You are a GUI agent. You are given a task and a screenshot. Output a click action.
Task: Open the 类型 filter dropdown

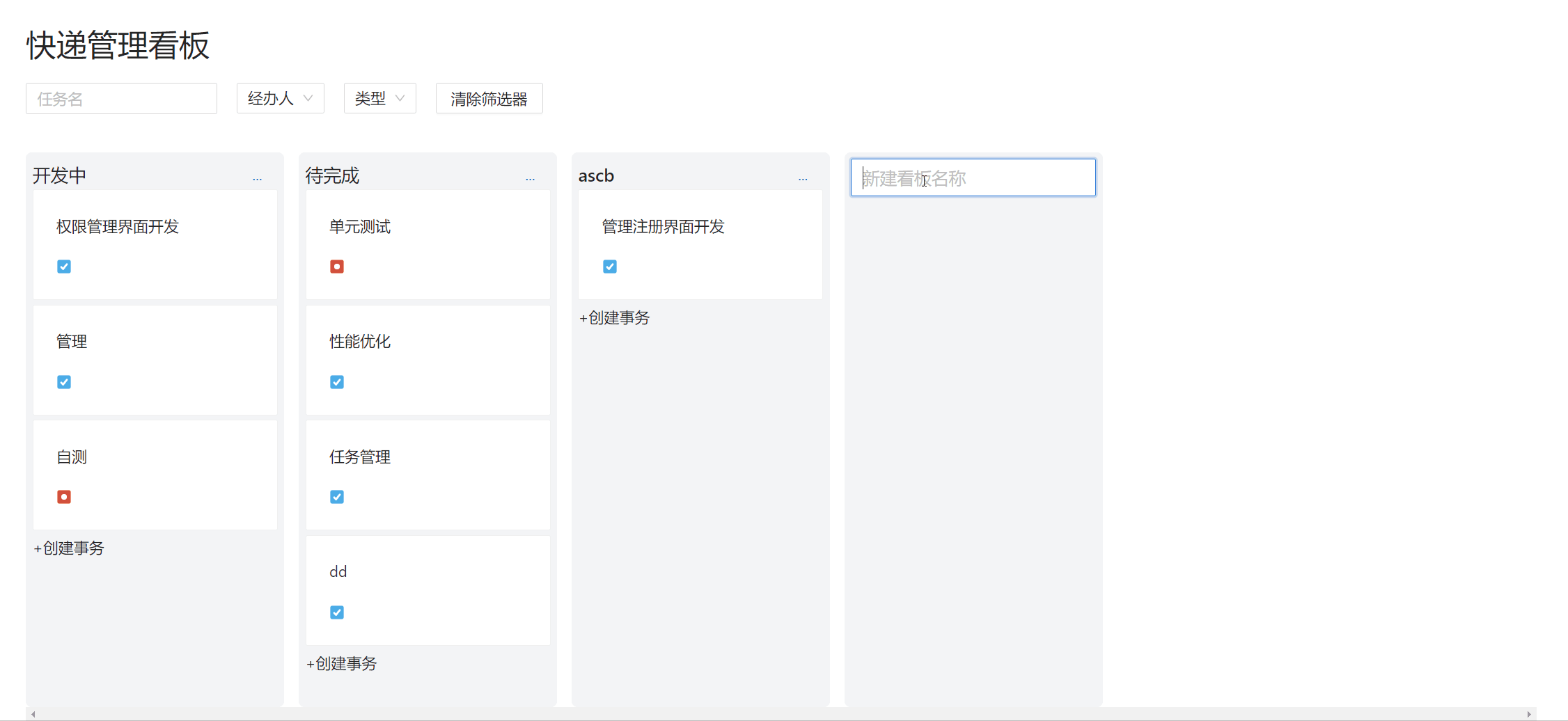[x=379, y=98]
